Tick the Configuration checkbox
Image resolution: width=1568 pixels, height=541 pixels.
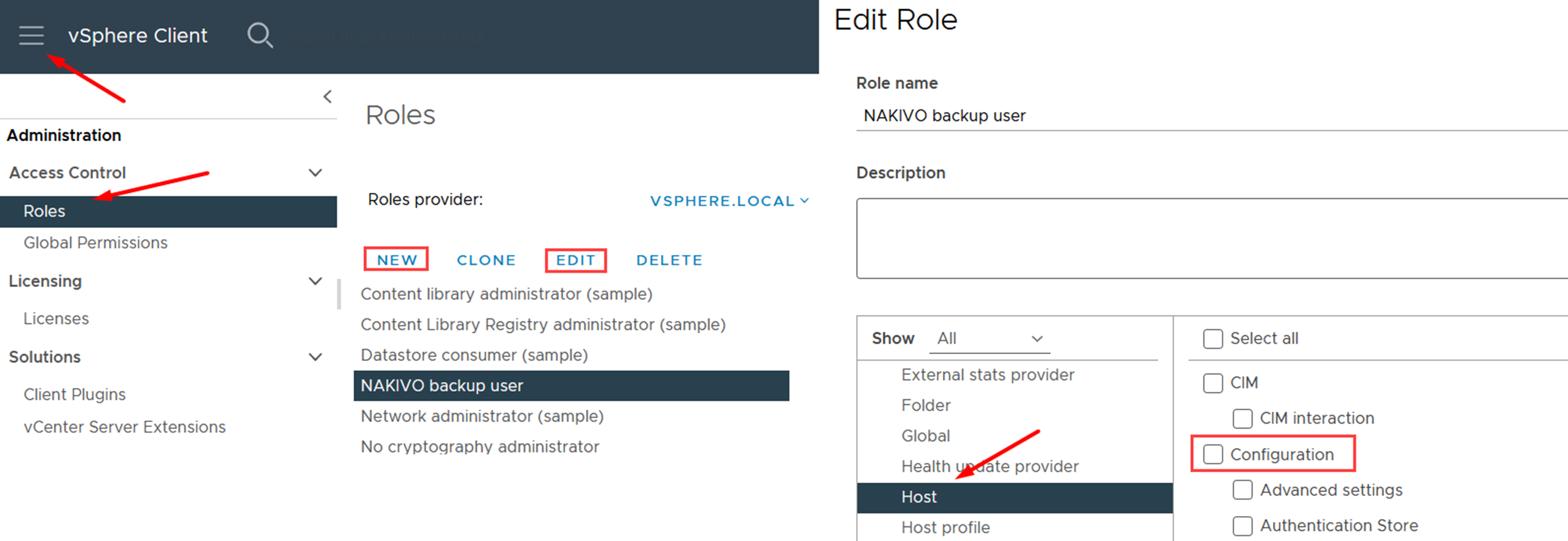(1212, 454)
